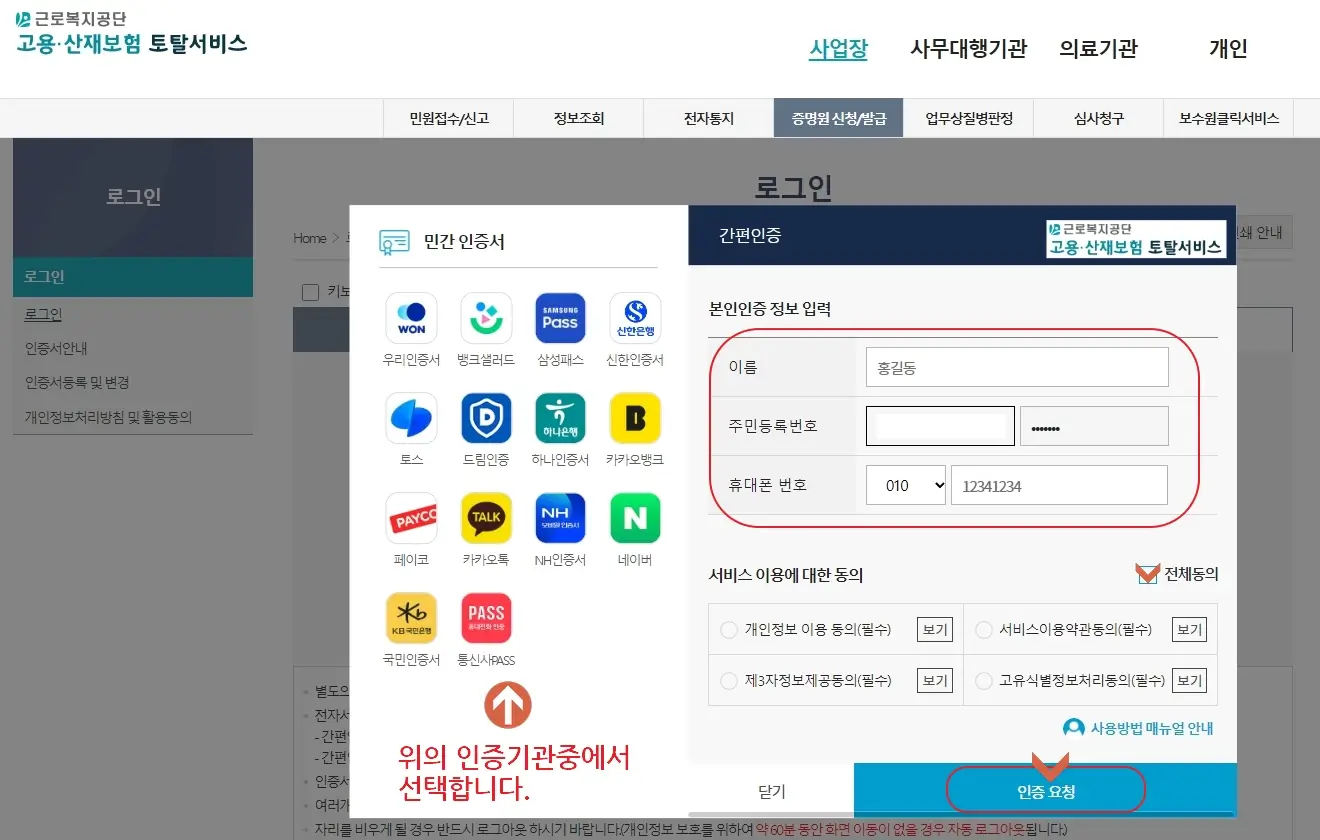Open the 의료기관 top menu
This screenshot has height=840, width=1320.
(1098, 48)
